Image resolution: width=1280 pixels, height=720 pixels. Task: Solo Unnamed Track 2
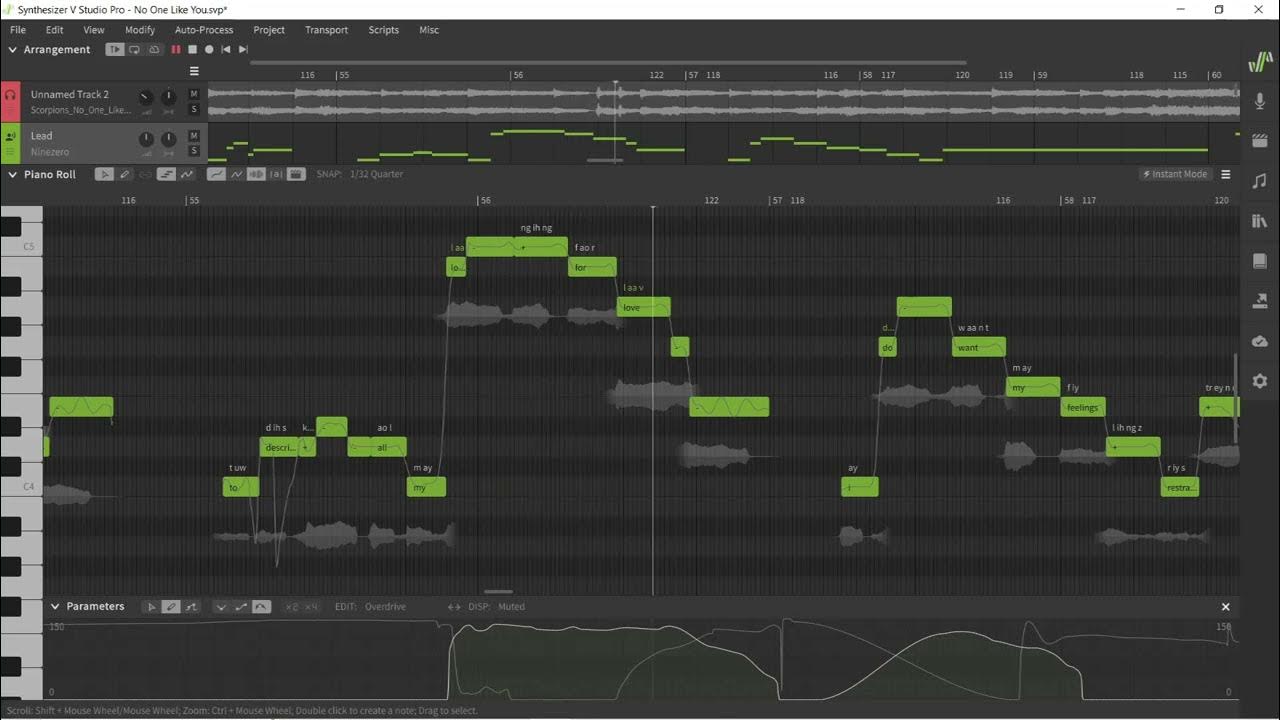(x=194, y=109)
